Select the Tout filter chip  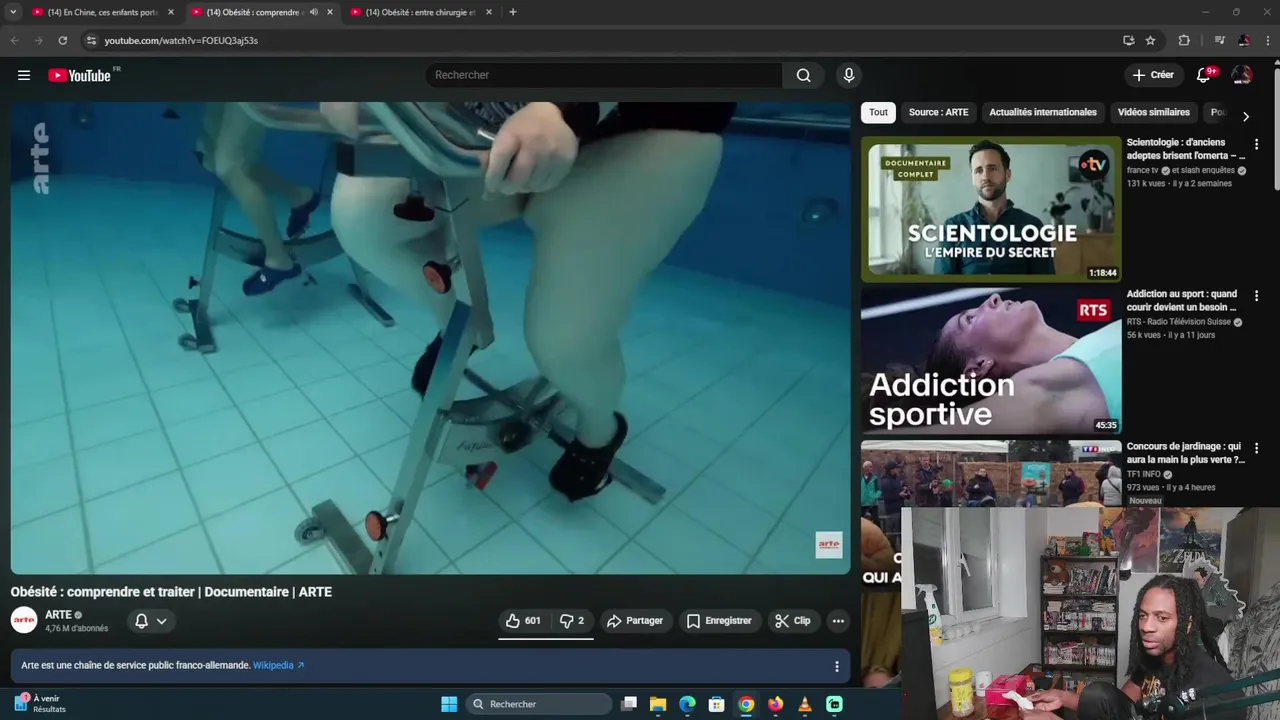pos(878,112)
